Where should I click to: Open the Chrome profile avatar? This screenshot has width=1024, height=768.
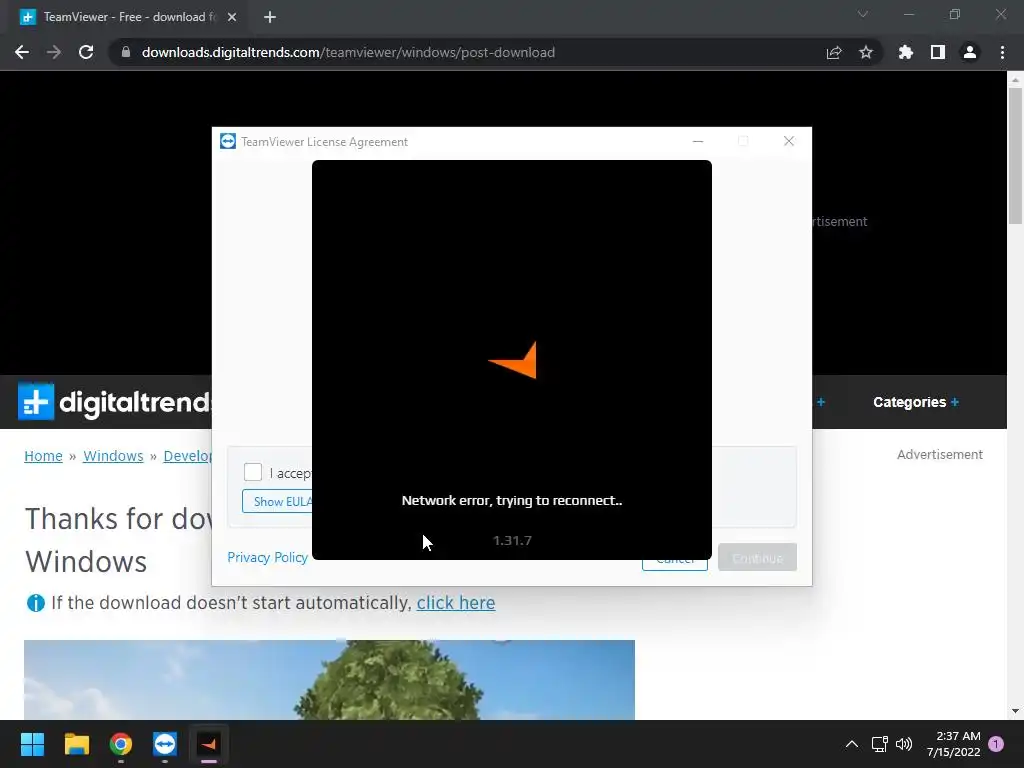pyautogui.click(x=970, y=52)
